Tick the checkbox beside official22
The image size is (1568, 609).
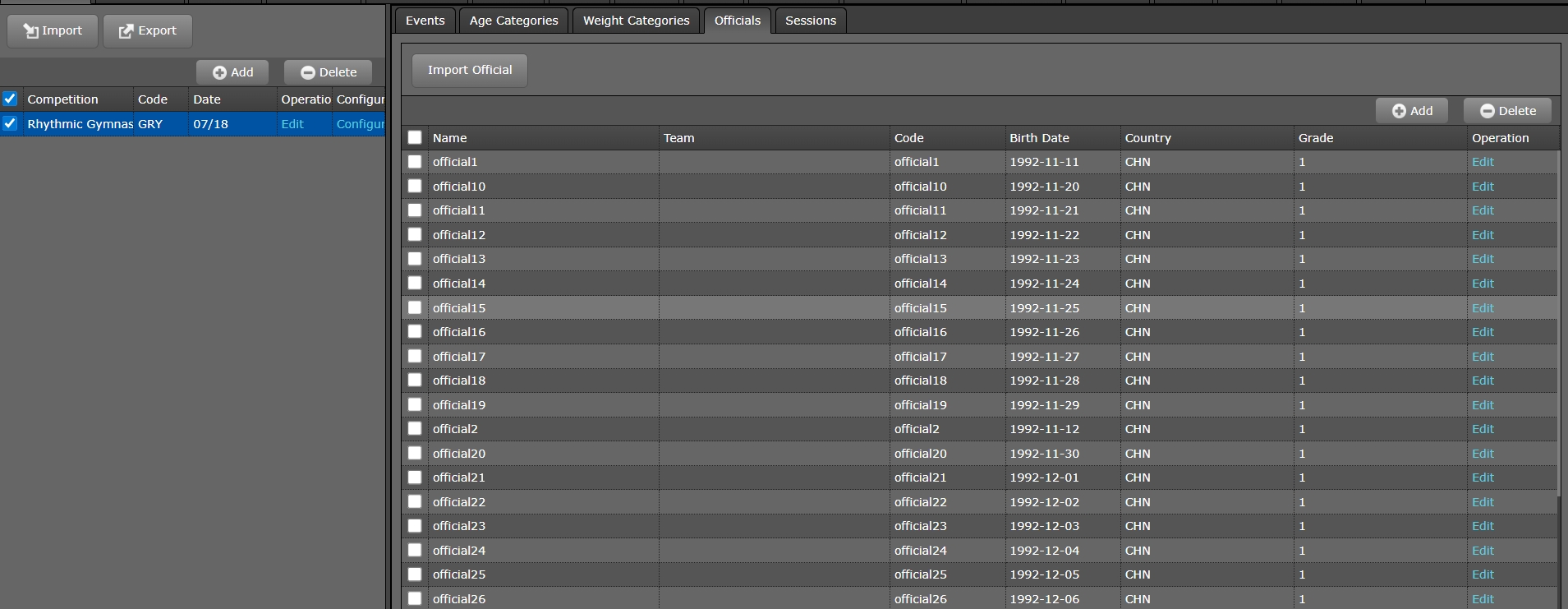pyautogui.click(x=415, y=502)
